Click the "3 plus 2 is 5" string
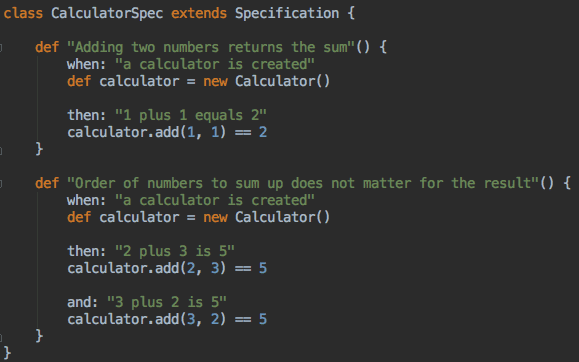Screen dimensions: 579x362 tap(167, 302)
